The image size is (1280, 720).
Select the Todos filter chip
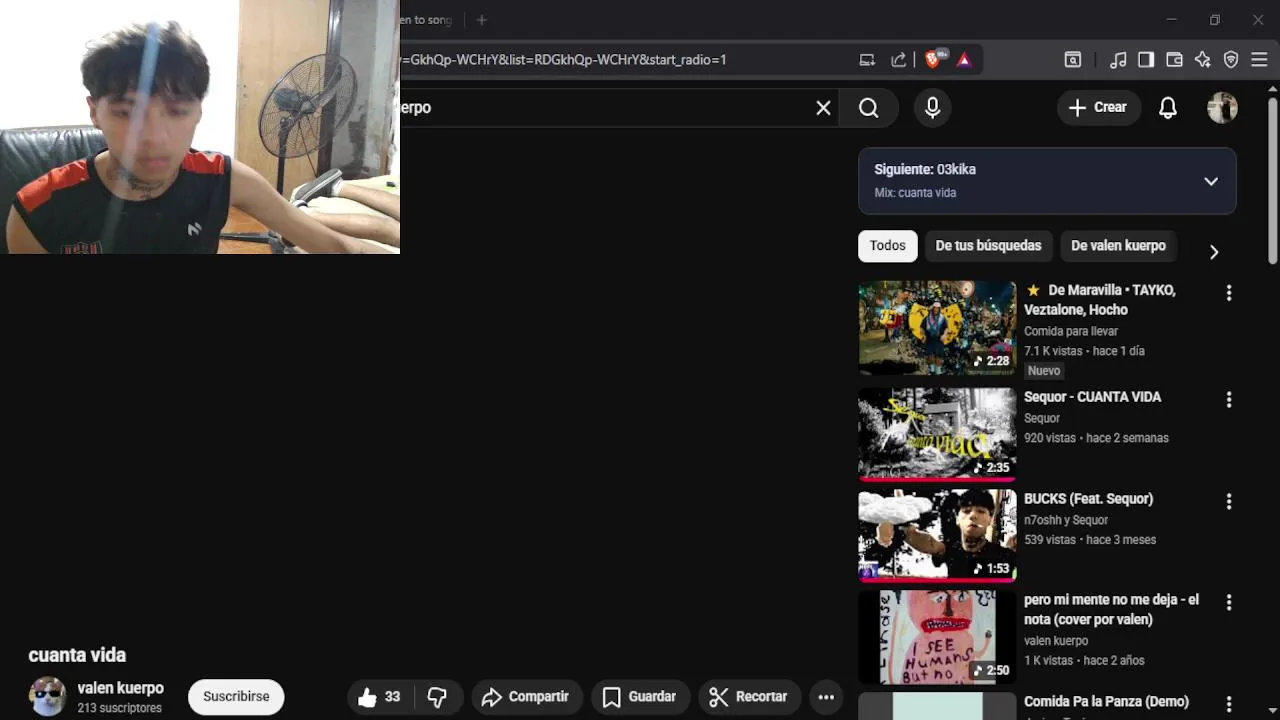click(888, 246)
